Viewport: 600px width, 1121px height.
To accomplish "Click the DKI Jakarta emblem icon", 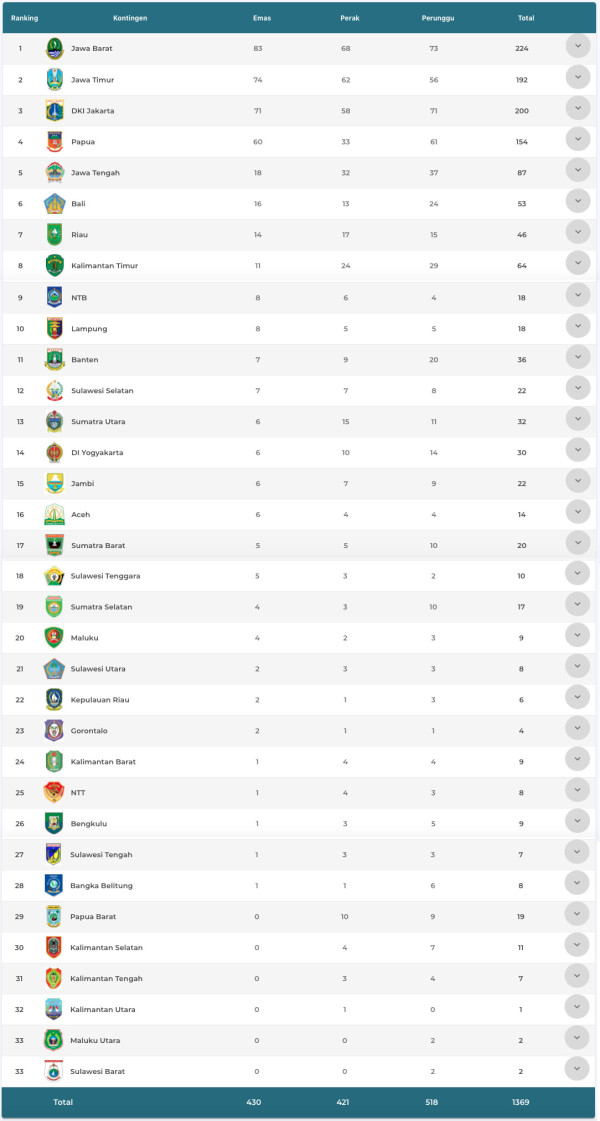I will coord(55,111).
